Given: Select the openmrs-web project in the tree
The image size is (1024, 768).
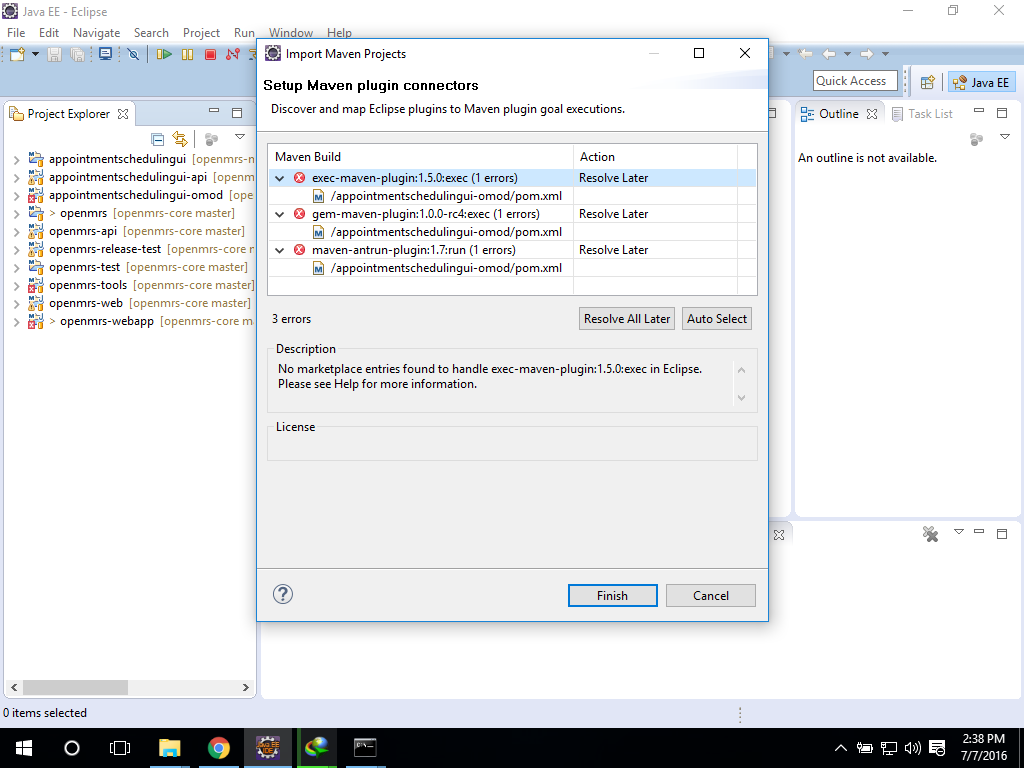Looking at the screenshot, I should 86,303.
